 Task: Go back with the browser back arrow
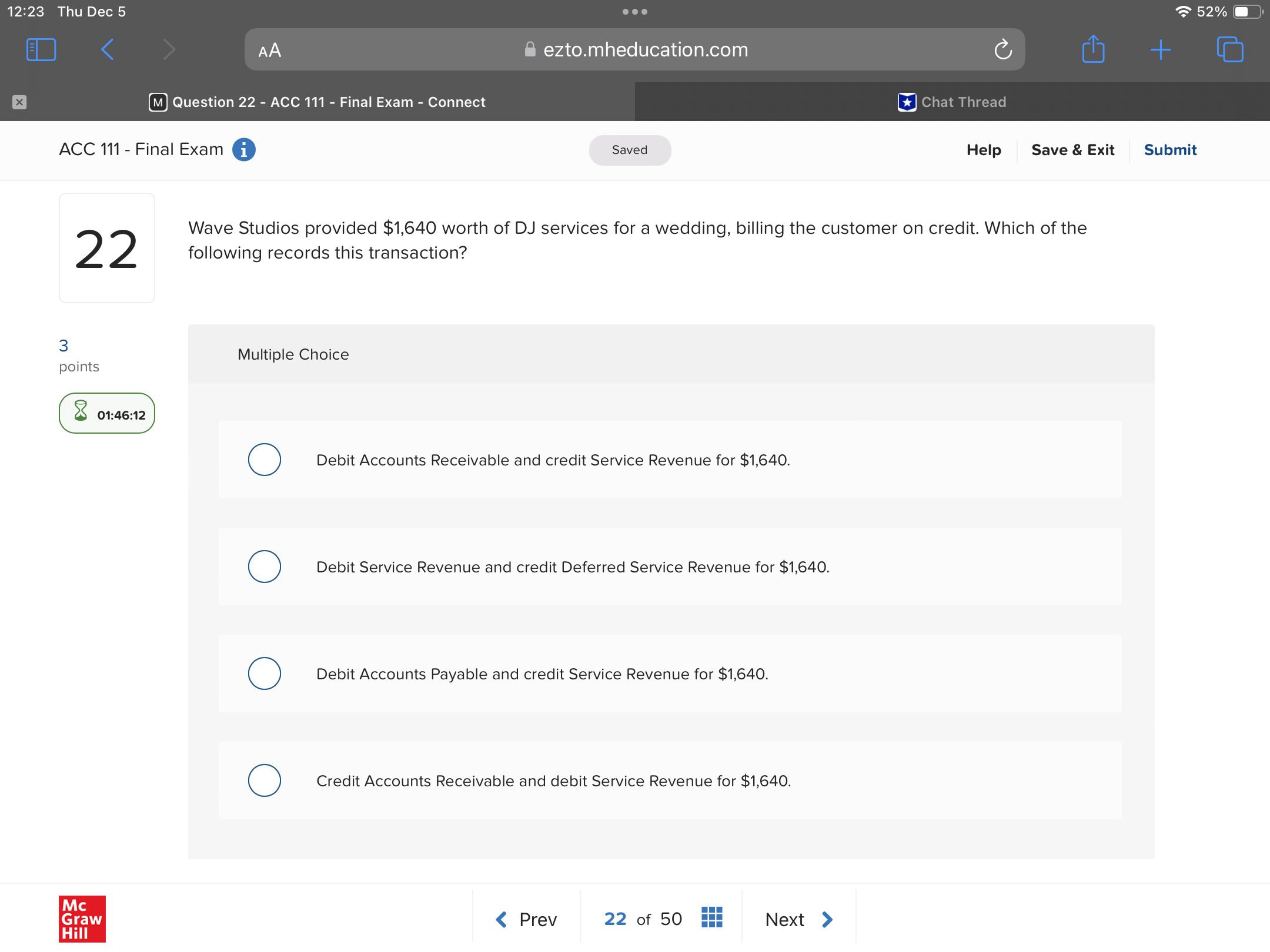pos(107,50)
